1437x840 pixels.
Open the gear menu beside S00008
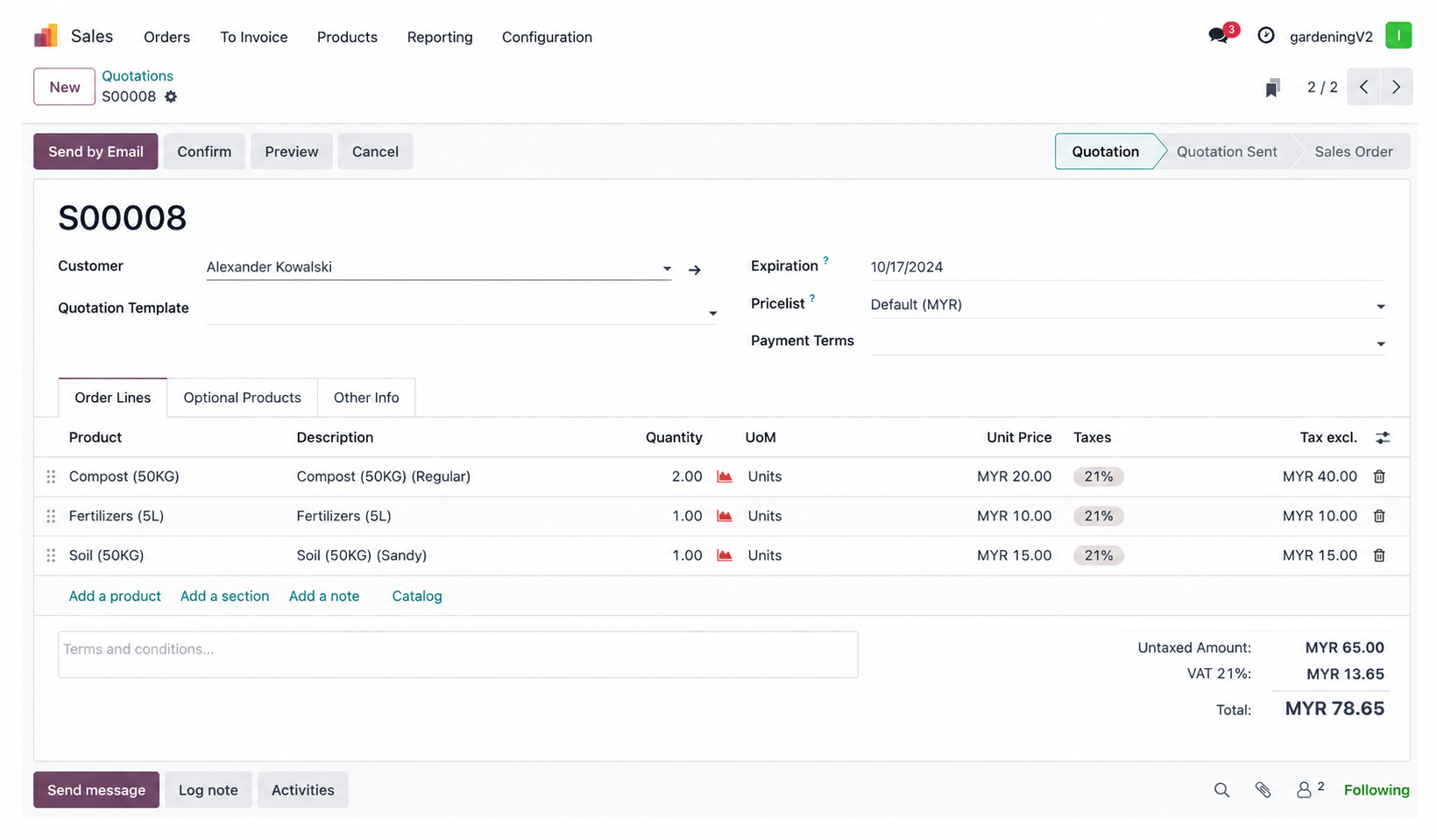pos(171,96)
